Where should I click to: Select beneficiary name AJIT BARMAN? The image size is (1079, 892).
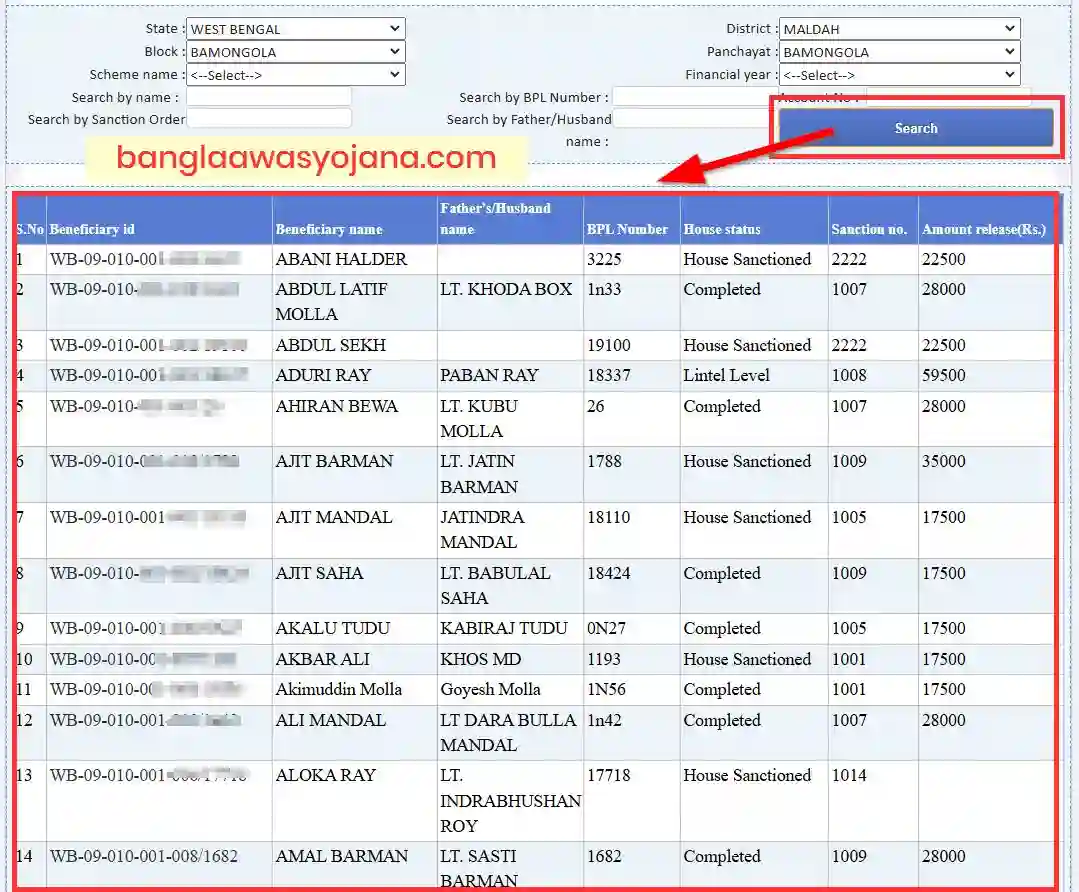[x=334, y=461]
